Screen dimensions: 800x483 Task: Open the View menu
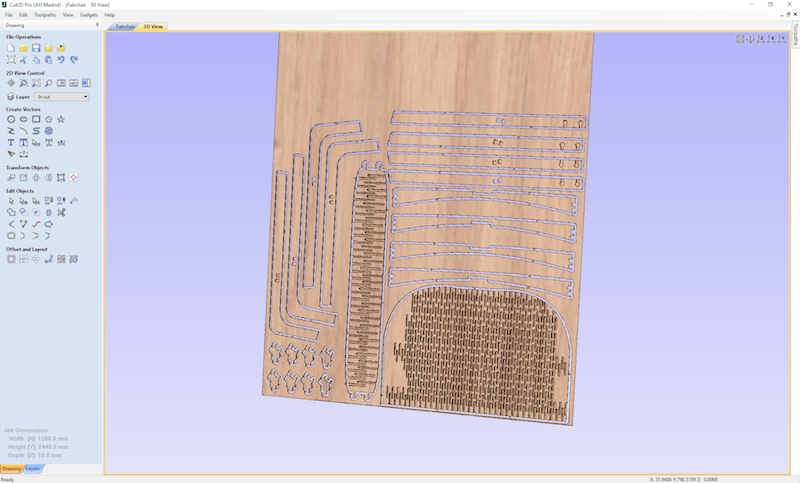(68, 15)
